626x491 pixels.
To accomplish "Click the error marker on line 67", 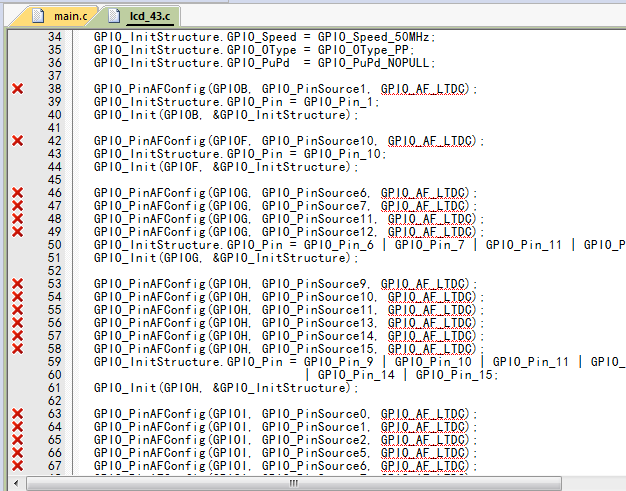I will point(18,465).
